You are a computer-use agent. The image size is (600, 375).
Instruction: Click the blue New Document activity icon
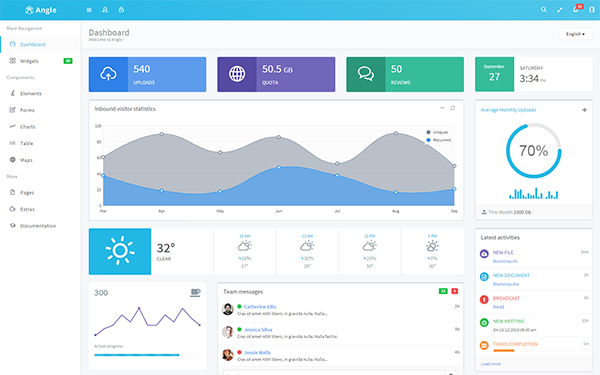click(484, 277)
